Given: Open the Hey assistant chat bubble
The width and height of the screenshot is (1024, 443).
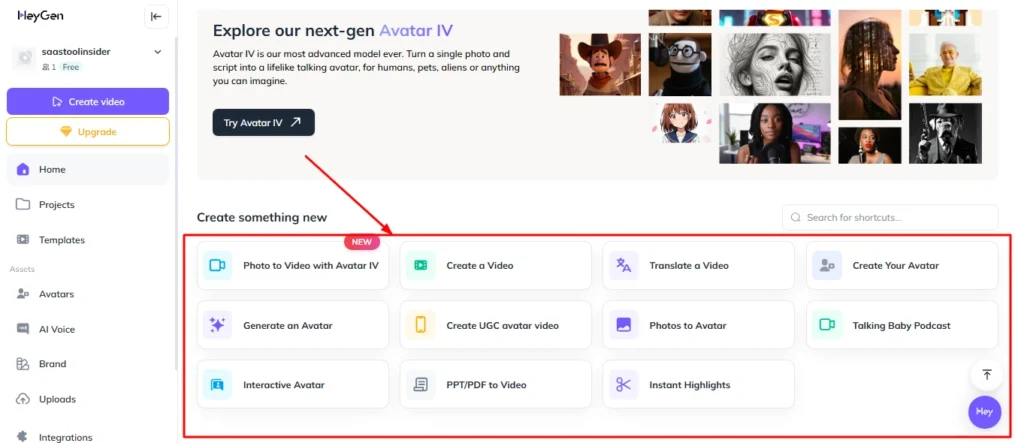Looking at the screenshot, I should click(984, 412).
